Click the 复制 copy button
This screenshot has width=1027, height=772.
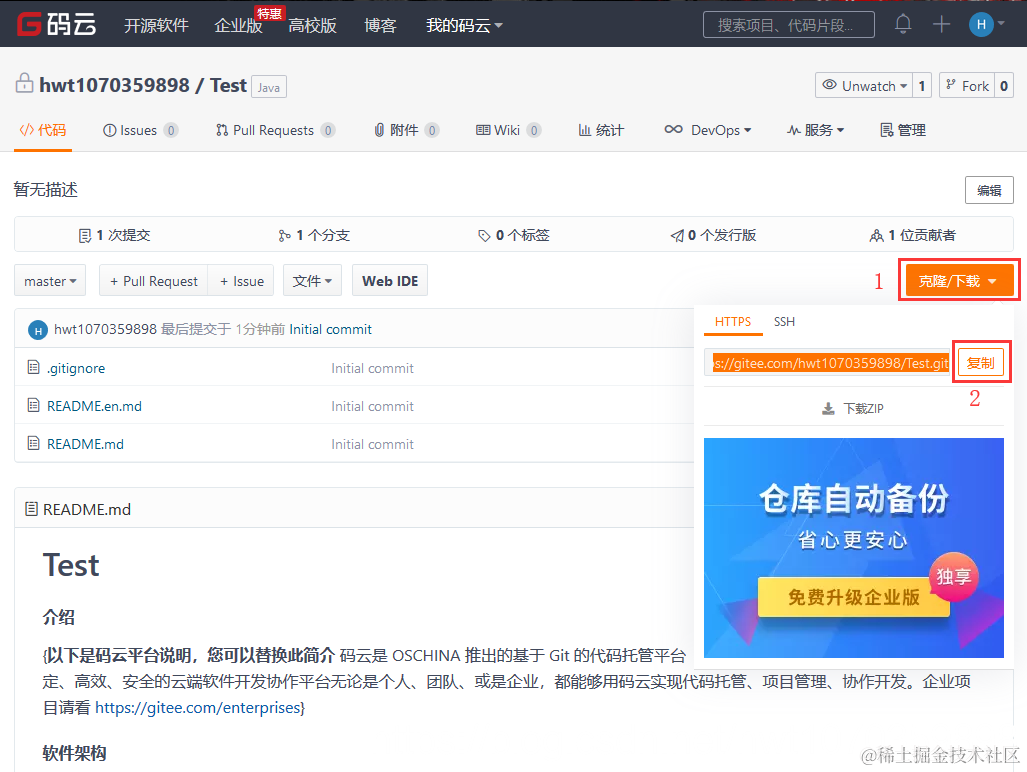tap(980, 363)
